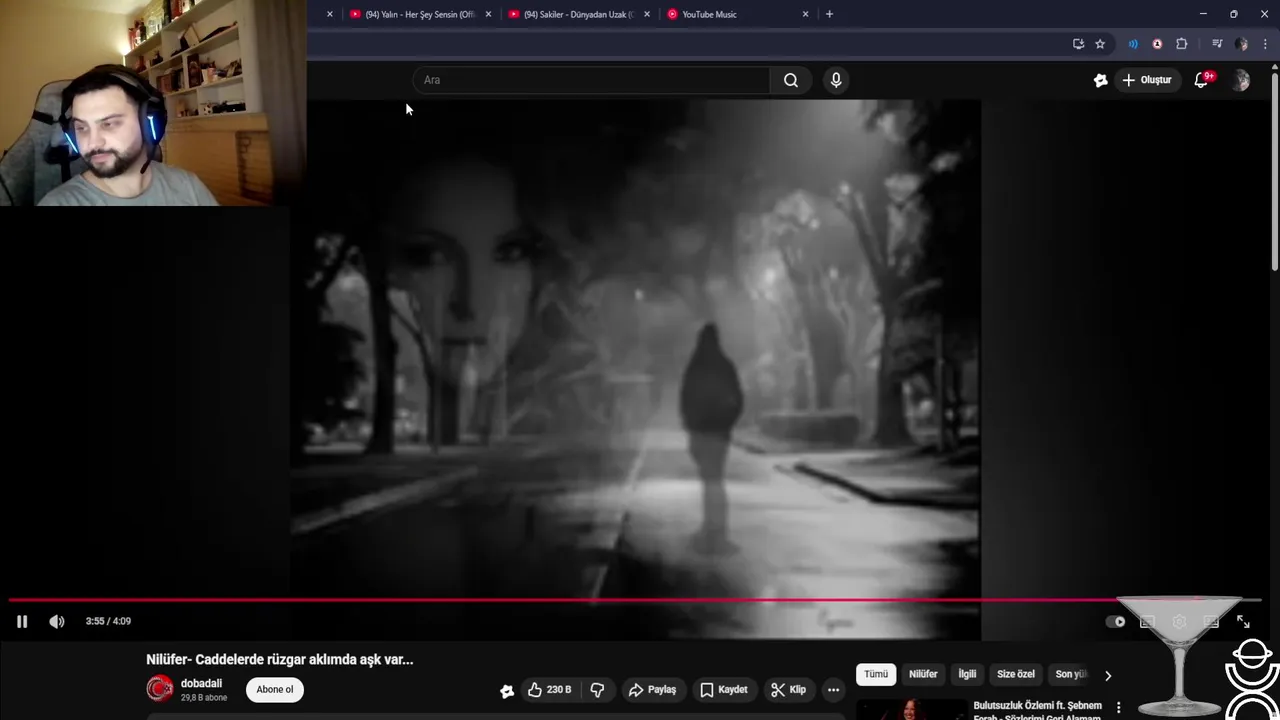Image resolution: width=1280 pixels, height=720 pixels.
Task: Open a new browser tab
Action: [829, 14]
